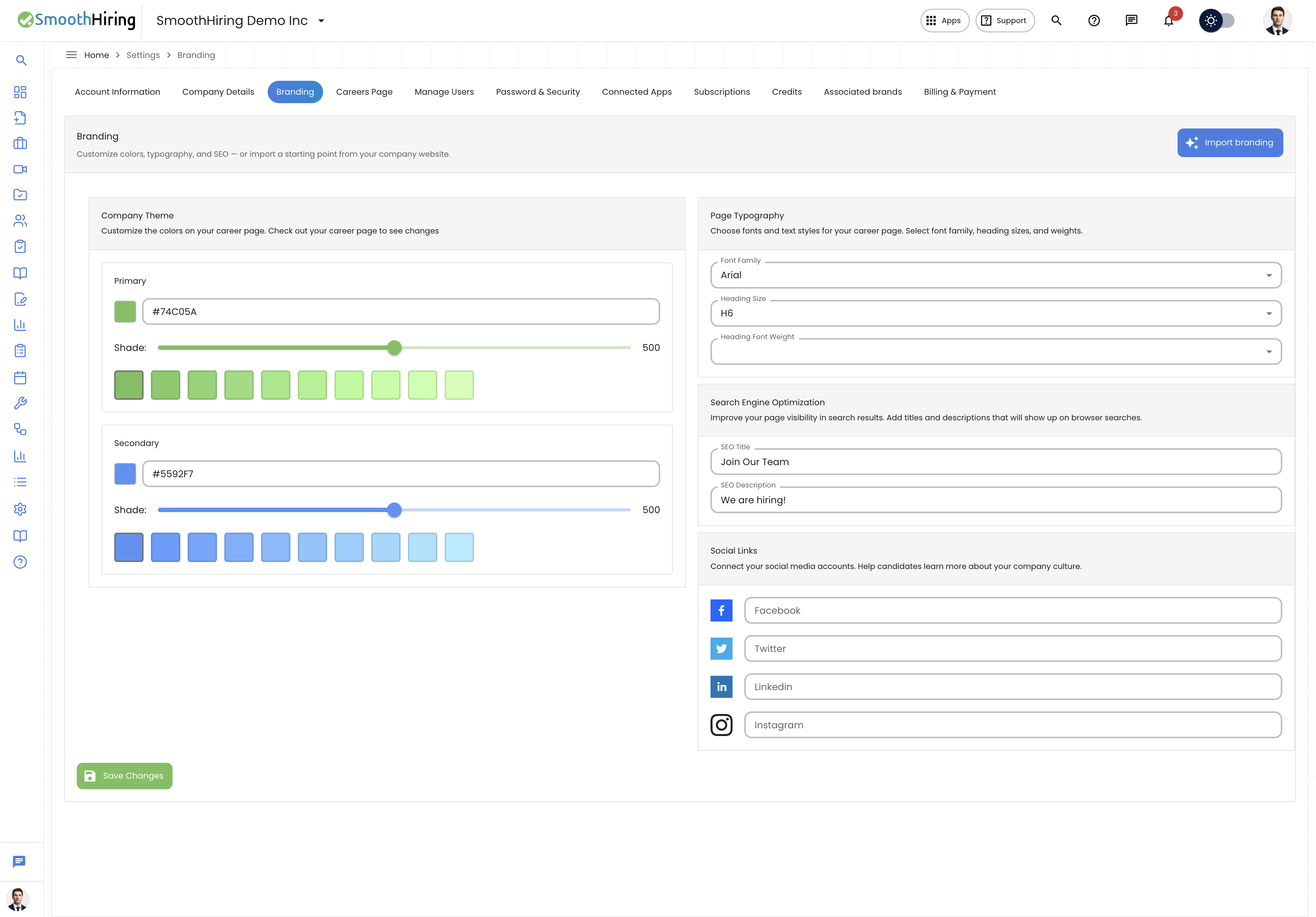Click the Secondary hex field #5592F7
Image resolution: width=1316 pixels, height=917 pixels.
coord(401,474)
